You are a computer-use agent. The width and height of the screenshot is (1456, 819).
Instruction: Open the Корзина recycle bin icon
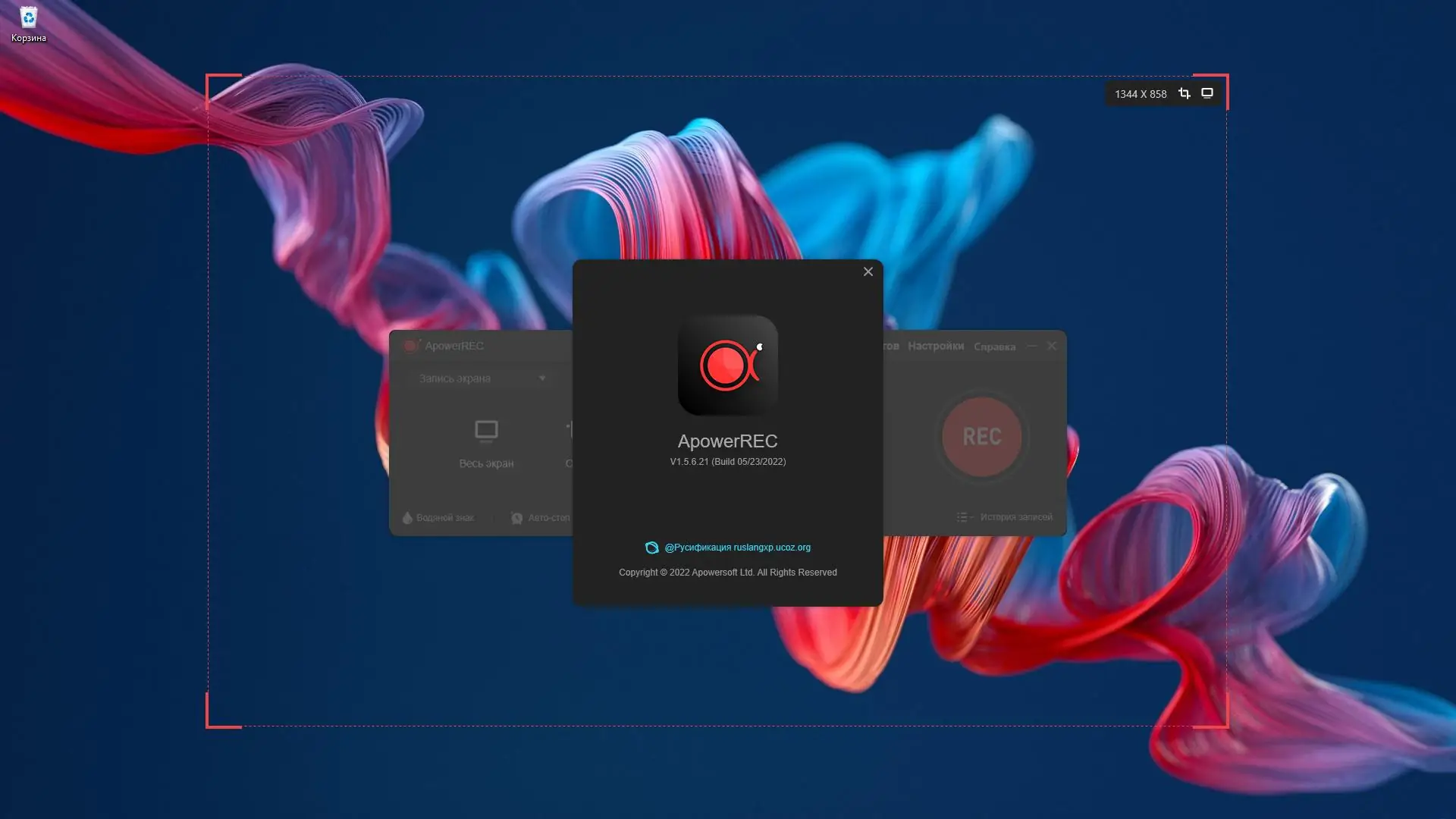point(29,17)
